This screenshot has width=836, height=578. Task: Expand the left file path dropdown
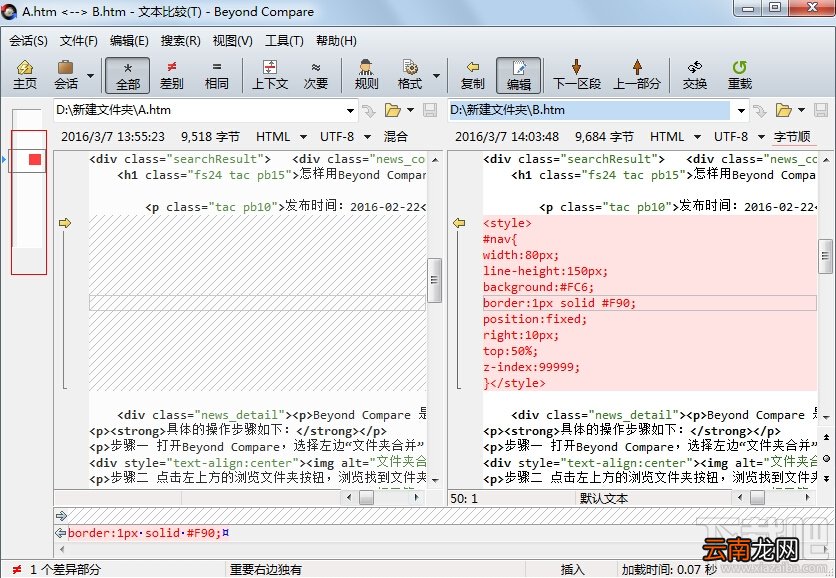(350, 111)
